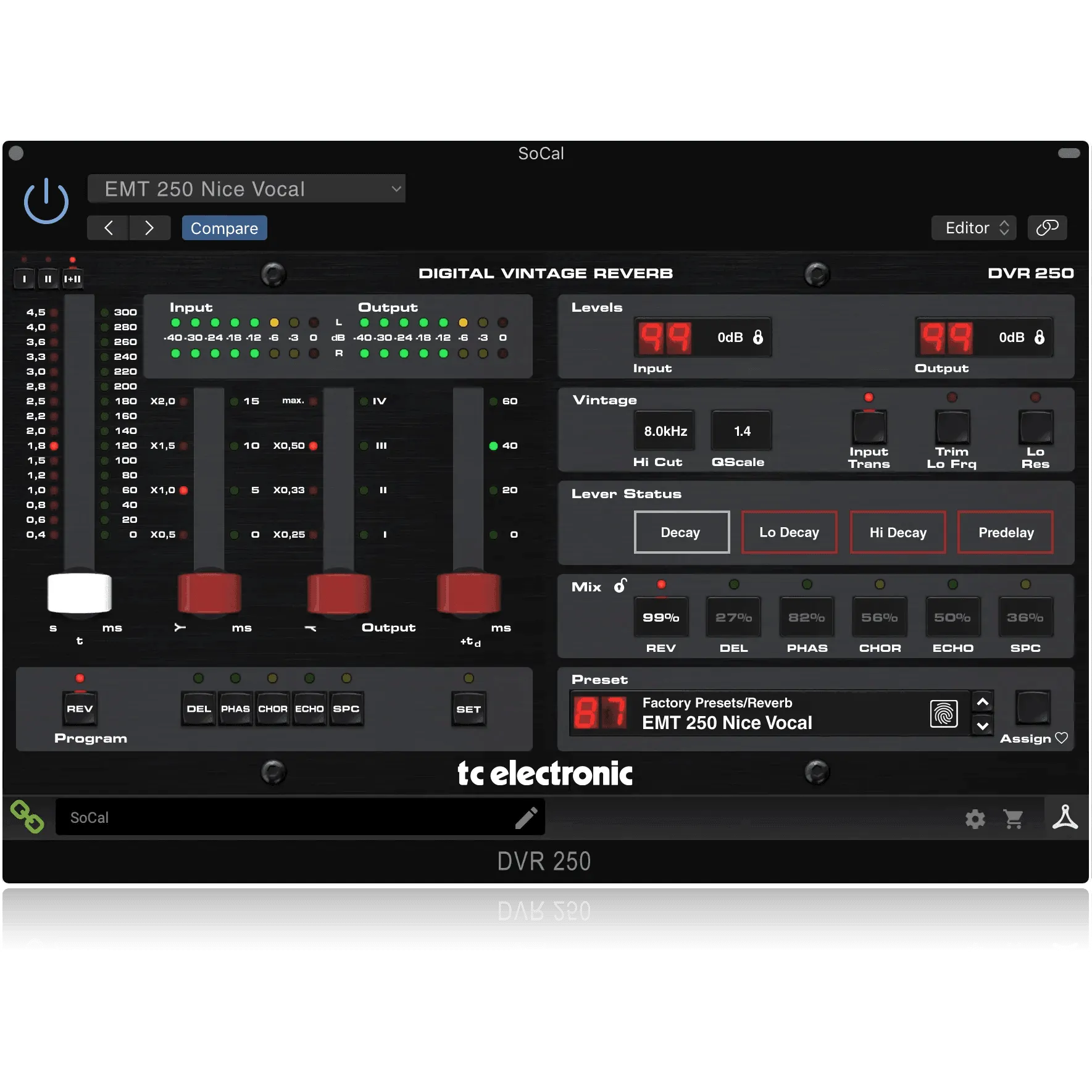Select the Decay lever status tab
The width and height of the screenshot is (1092, 1092).
pos(681,532)
